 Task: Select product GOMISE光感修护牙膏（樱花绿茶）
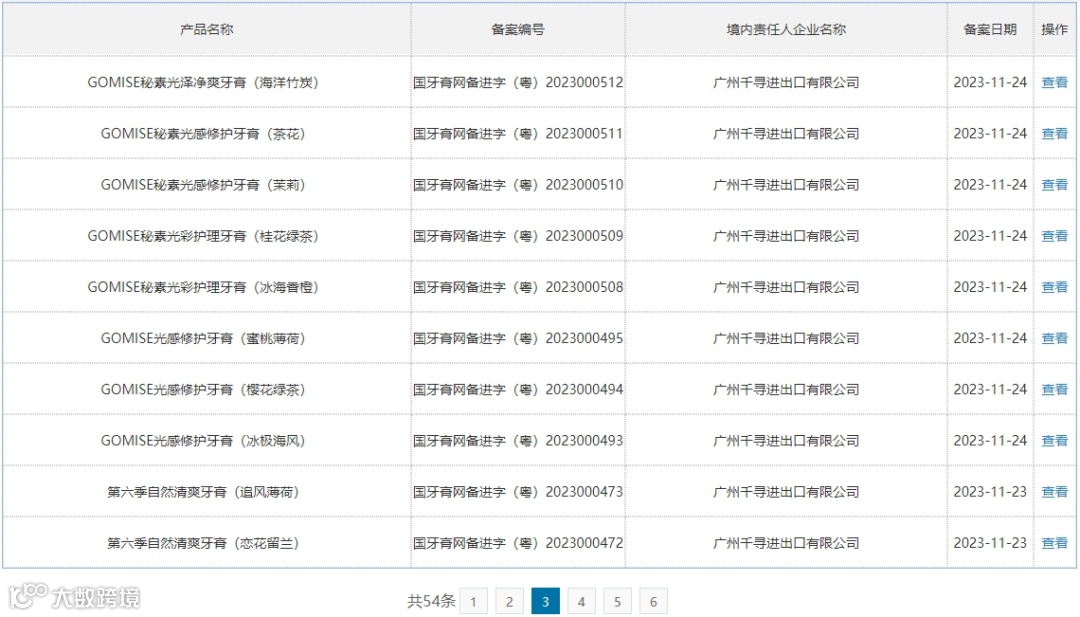[x=203, y=390]
